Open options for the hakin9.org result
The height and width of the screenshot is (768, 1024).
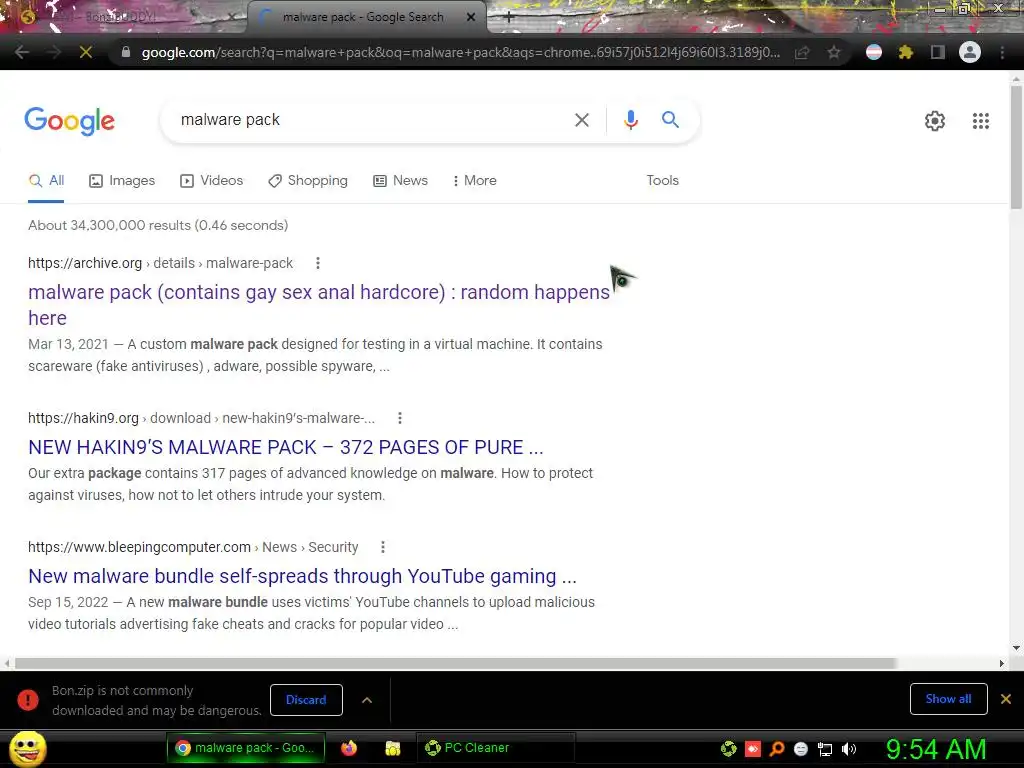tap(400, 418)
